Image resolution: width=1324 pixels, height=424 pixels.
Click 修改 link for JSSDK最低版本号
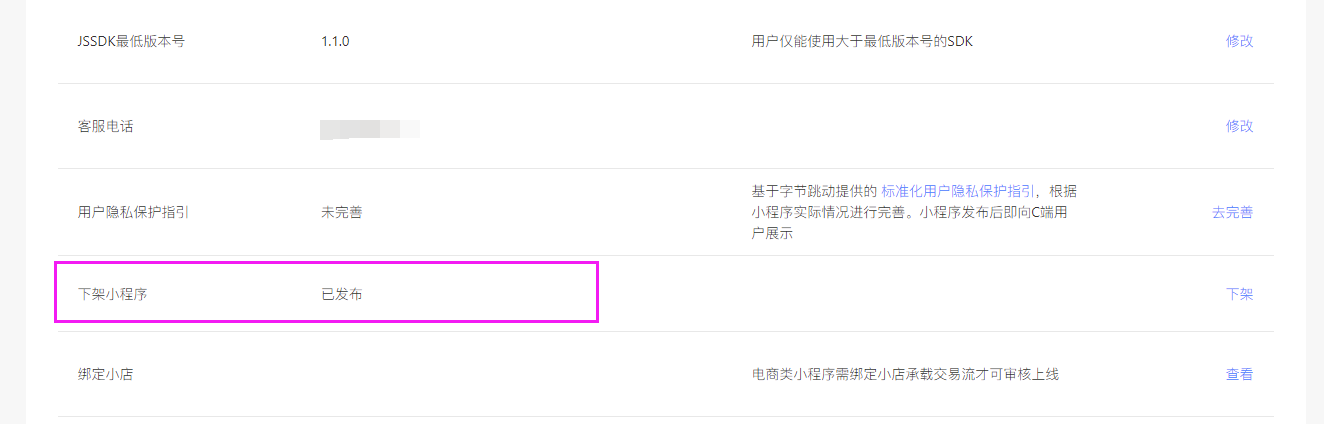tap(1239, 41)
